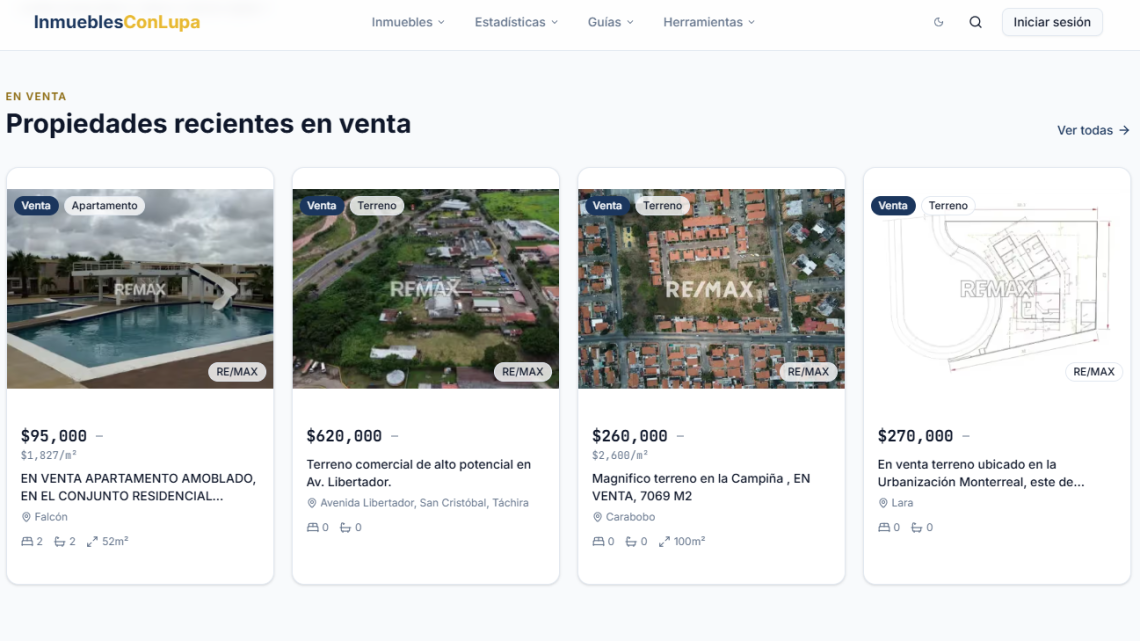
Task: Click the Falcón location pin icon
Action: [26, 517]
